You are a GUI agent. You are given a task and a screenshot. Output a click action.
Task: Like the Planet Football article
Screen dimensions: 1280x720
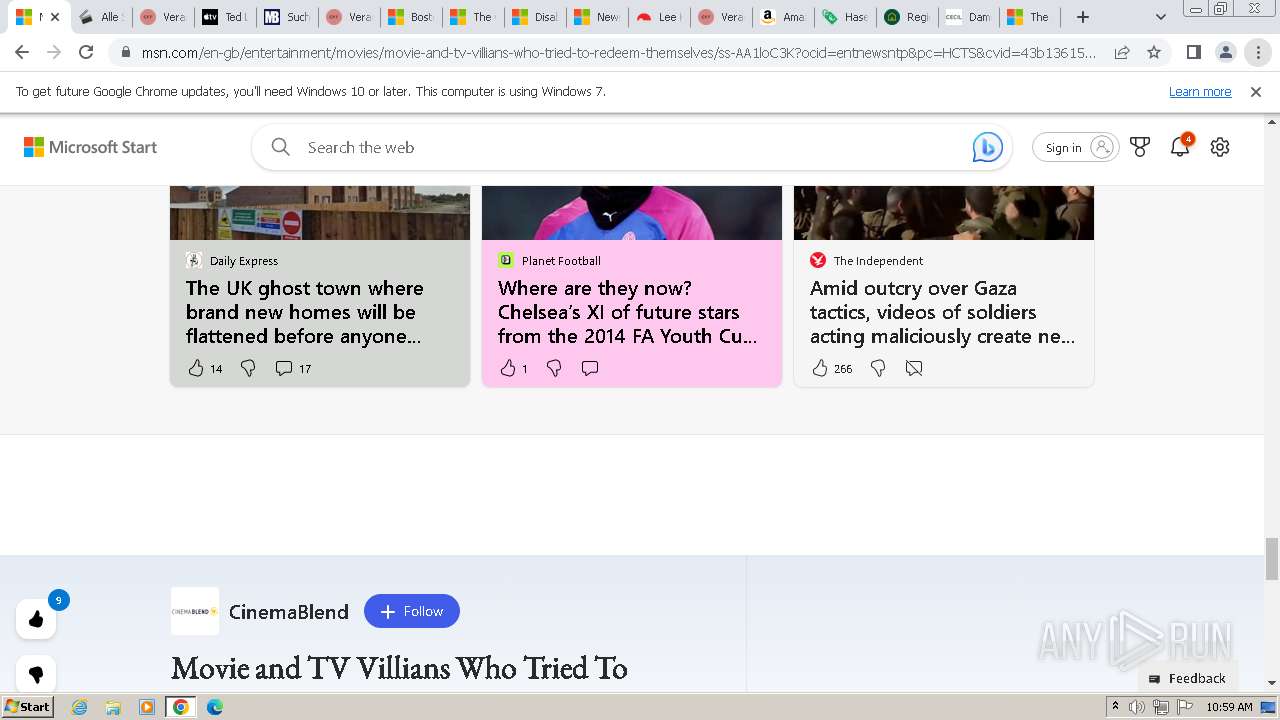tap(508, 368)
